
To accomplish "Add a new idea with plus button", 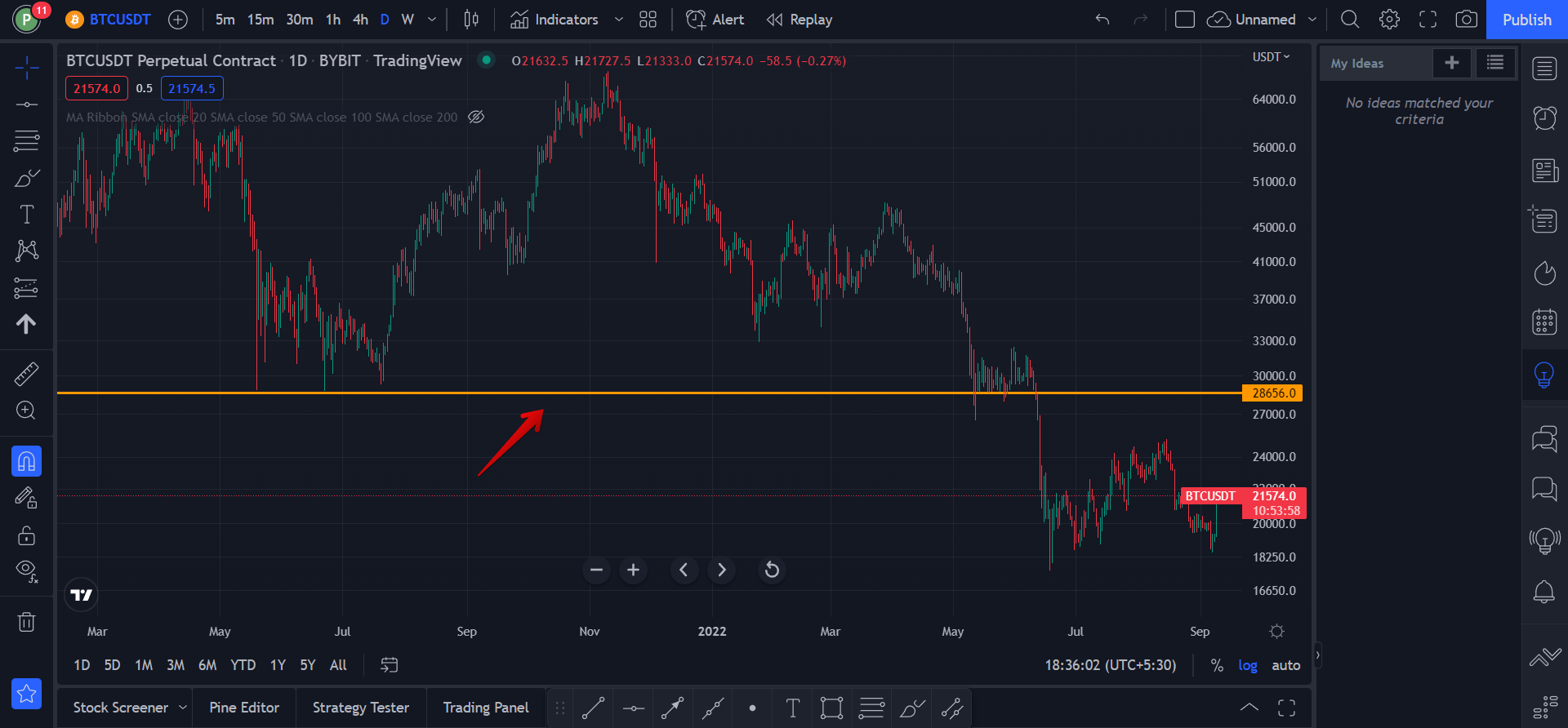I will (1452, 63).
